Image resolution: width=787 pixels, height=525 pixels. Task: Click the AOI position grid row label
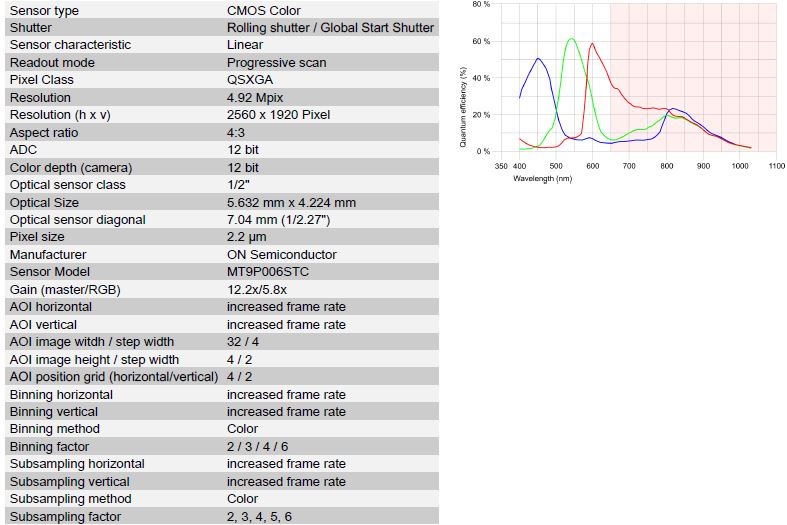(114, 377)
